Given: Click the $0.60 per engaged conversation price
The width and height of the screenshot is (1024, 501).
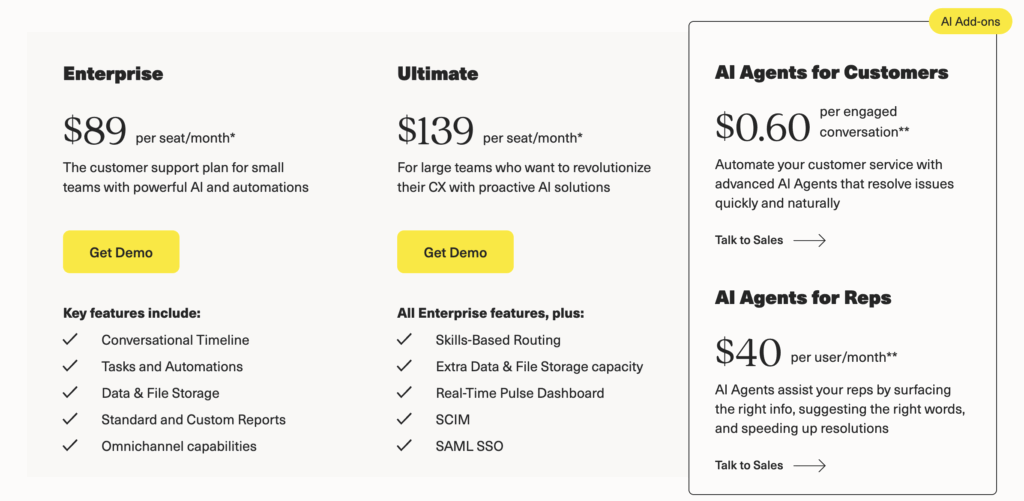Looking at the screenshot, I should pyautogui.click(x=763, y=127).
